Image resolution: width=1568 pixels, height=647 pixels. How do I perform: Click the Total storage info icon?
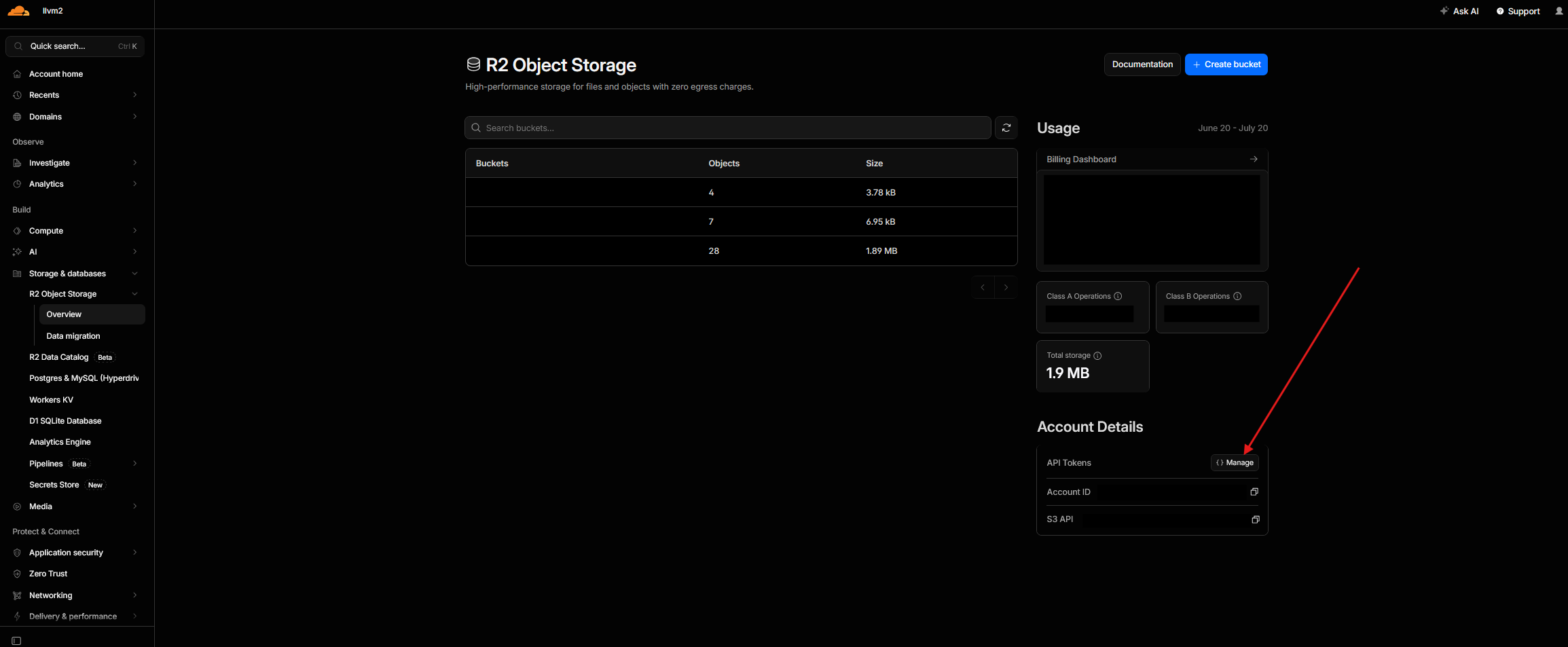[x=1097, y=356]
